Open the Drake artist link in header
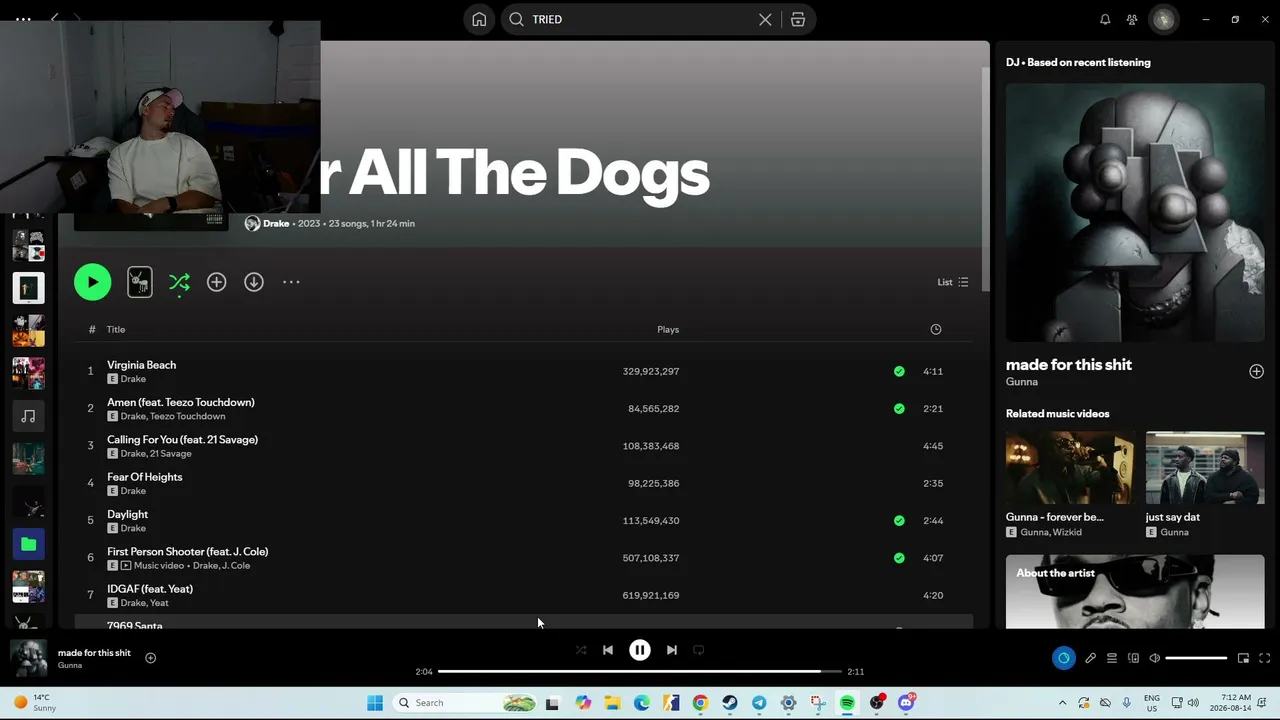The image size is (1280, 720). pos(276,223)
